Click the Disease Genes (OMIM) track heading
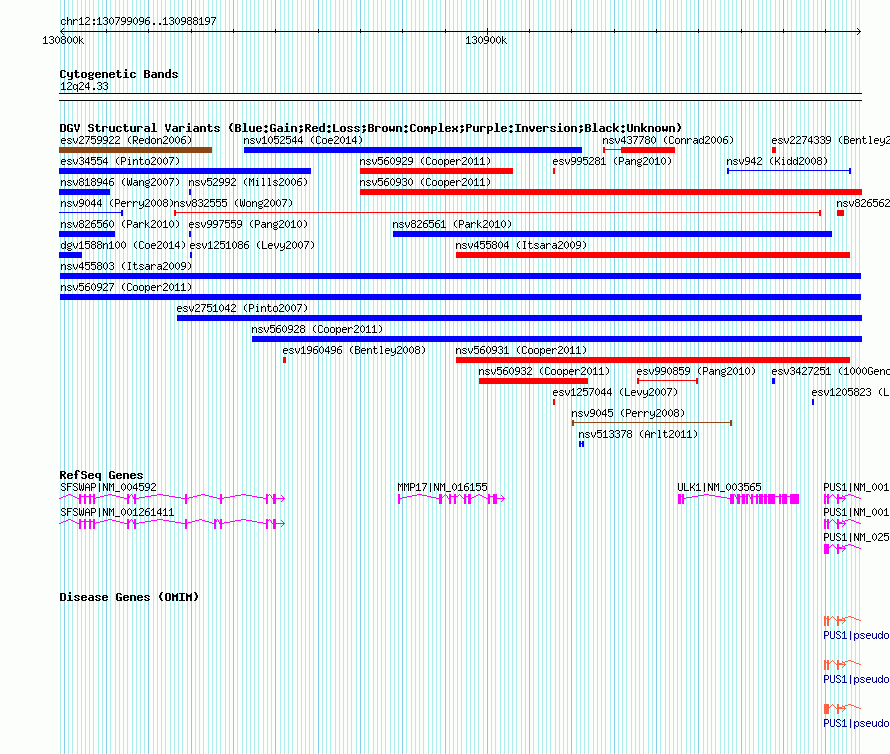Image resolution: width=890 pixels, height=754 pixels. [x=129, y=597]
